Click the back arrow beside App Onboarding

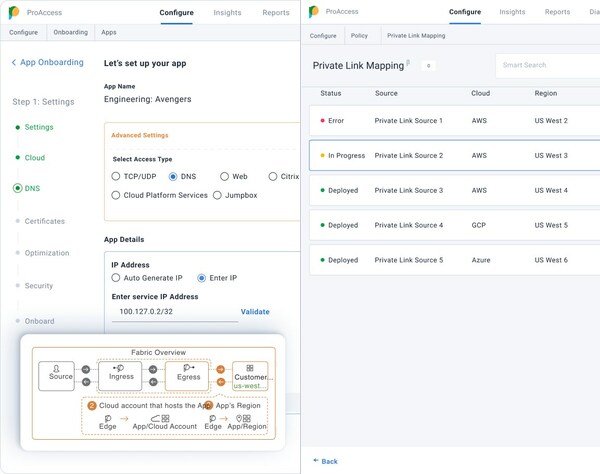pos(14,63)
